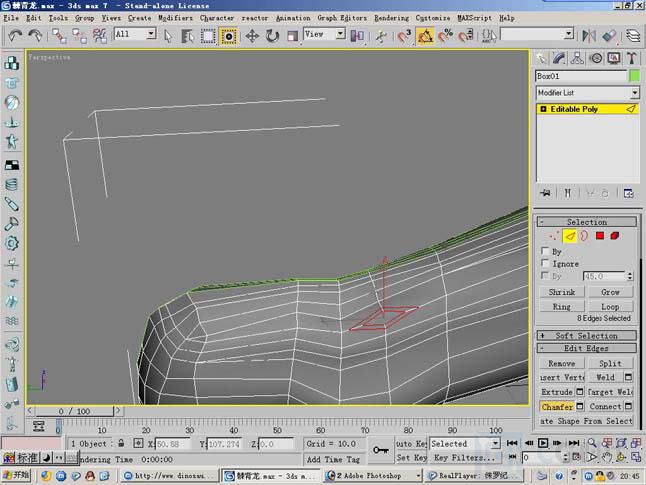646x485 pixels.
Task: Switch to Element sub-object level
Action: [615, 236]
